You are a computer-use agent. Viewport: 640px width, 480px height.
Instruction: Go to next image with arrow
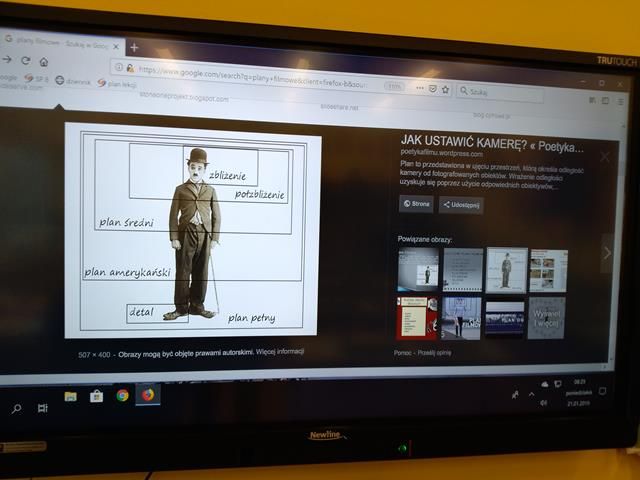point(607,253)
